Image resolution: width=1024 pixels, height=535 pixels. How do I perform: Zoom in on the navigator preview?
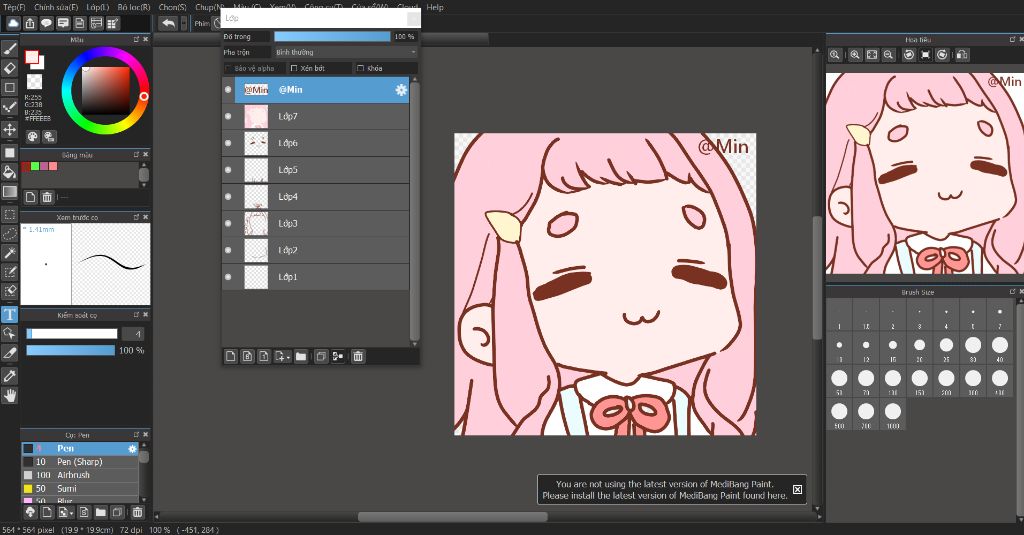click(x=855, y=55)
